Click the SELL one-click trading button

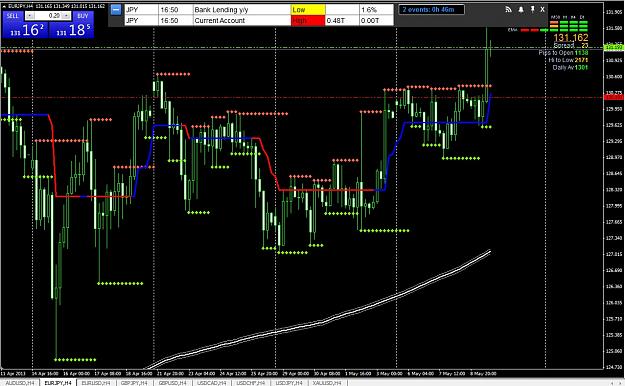(x=13, y=16)
